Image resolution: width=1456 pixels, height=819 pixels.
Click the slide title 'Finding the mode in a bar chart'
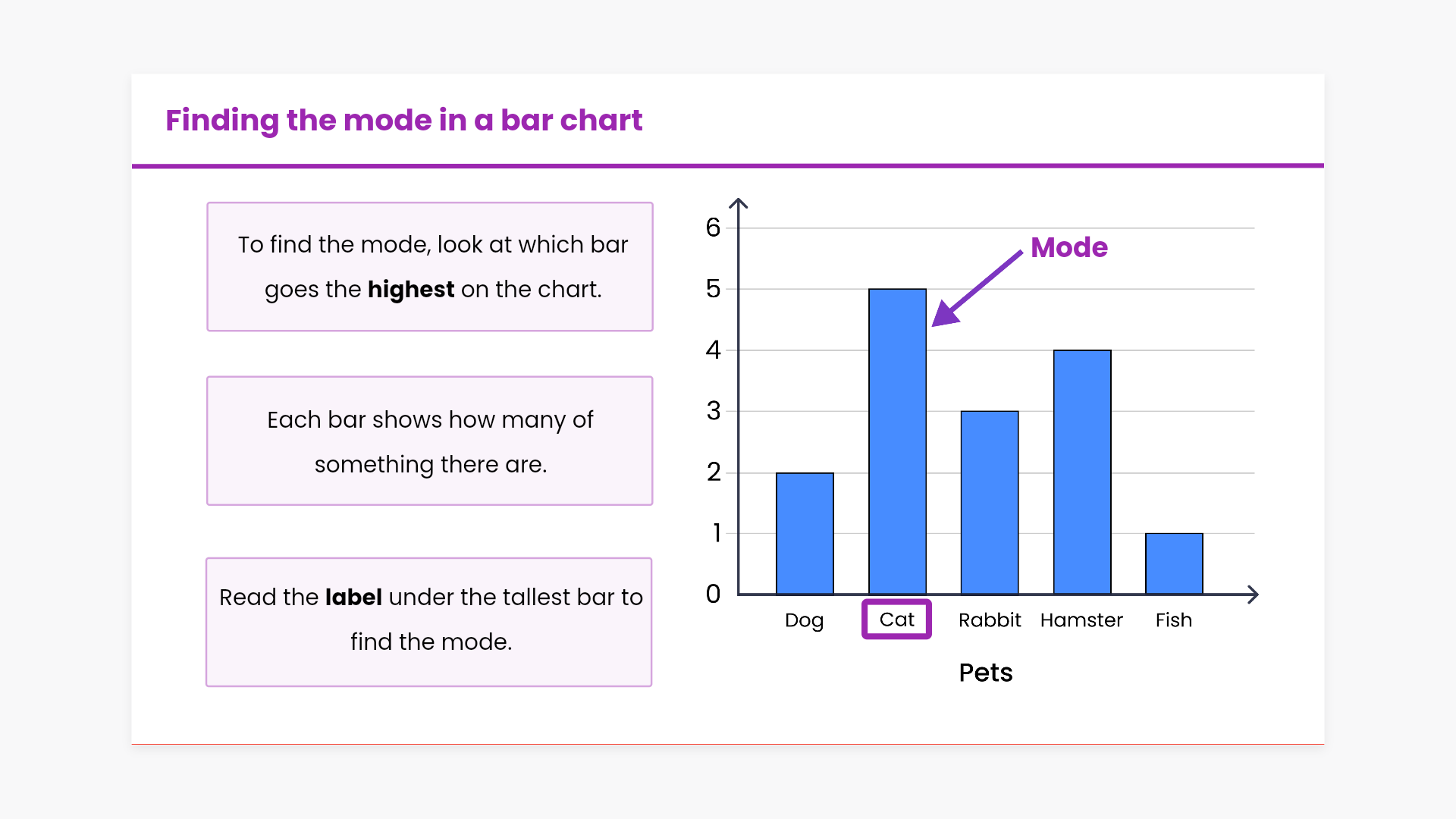click(x=404, y=120)
